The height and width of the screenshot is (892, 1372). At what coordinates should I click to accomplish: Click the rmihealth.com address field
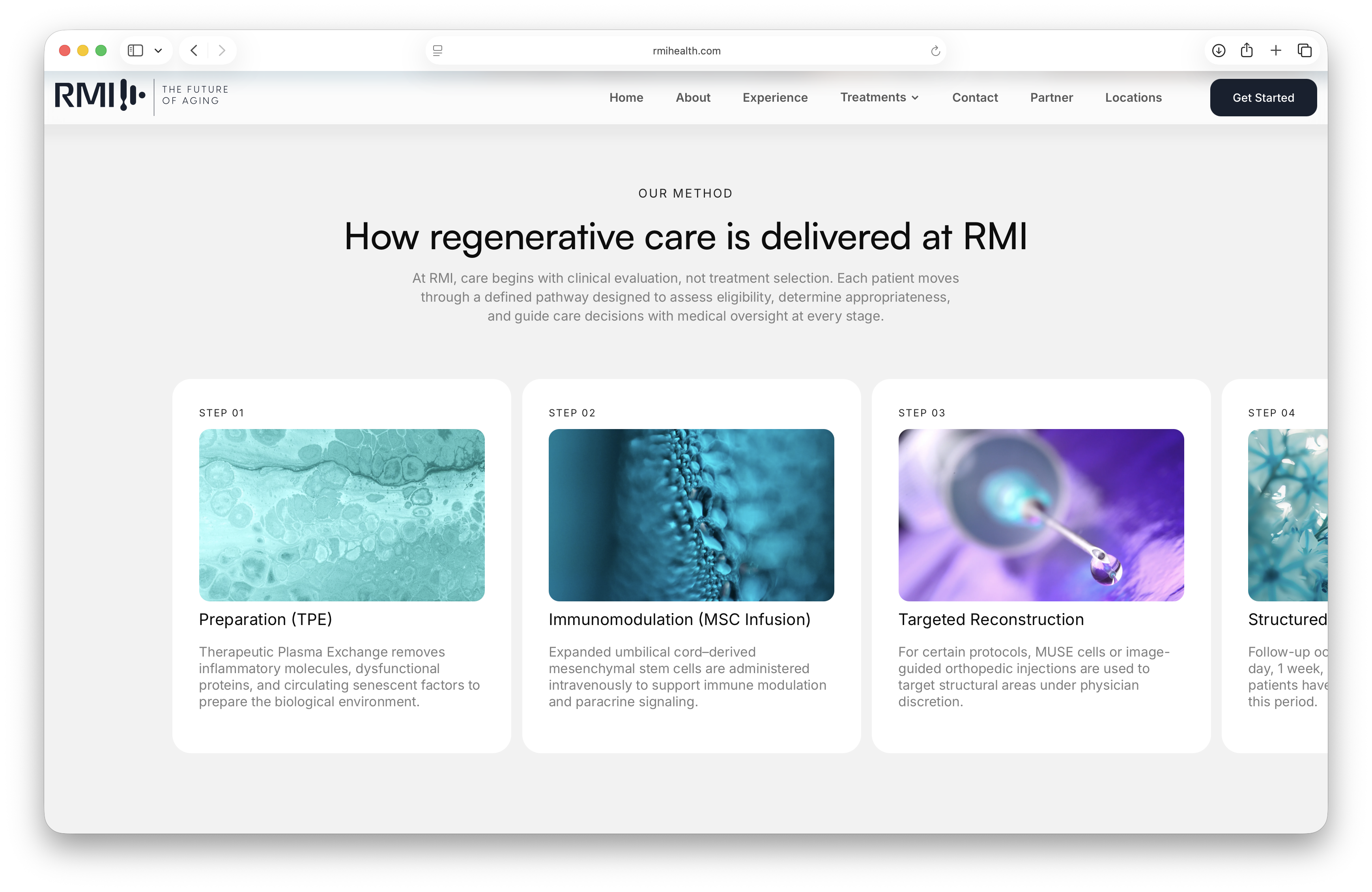click(x=686, y=51)
